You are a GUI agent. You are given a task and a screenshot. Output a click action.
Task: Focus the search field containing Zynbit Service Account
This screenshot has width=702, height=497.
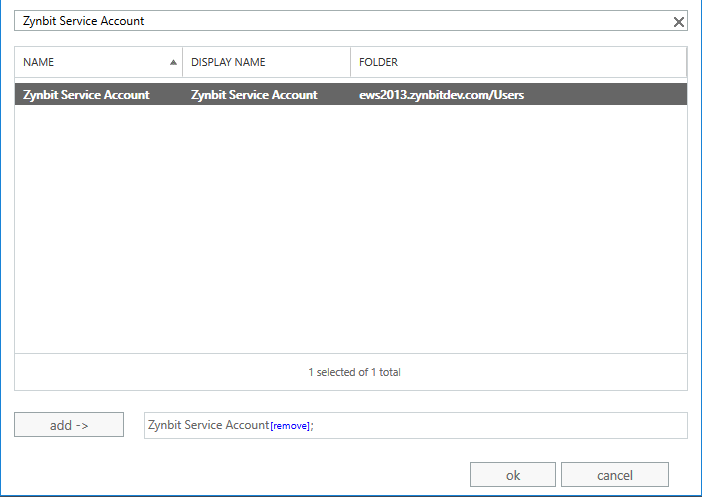click(342, 21)
